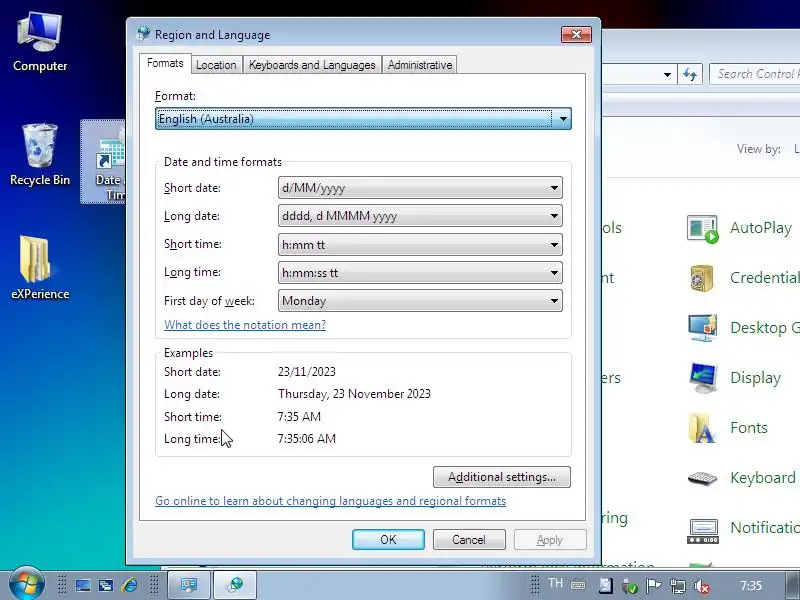The image size is (800, 600).
Task: Expand the Long time format dropdown
Action: 420,272
